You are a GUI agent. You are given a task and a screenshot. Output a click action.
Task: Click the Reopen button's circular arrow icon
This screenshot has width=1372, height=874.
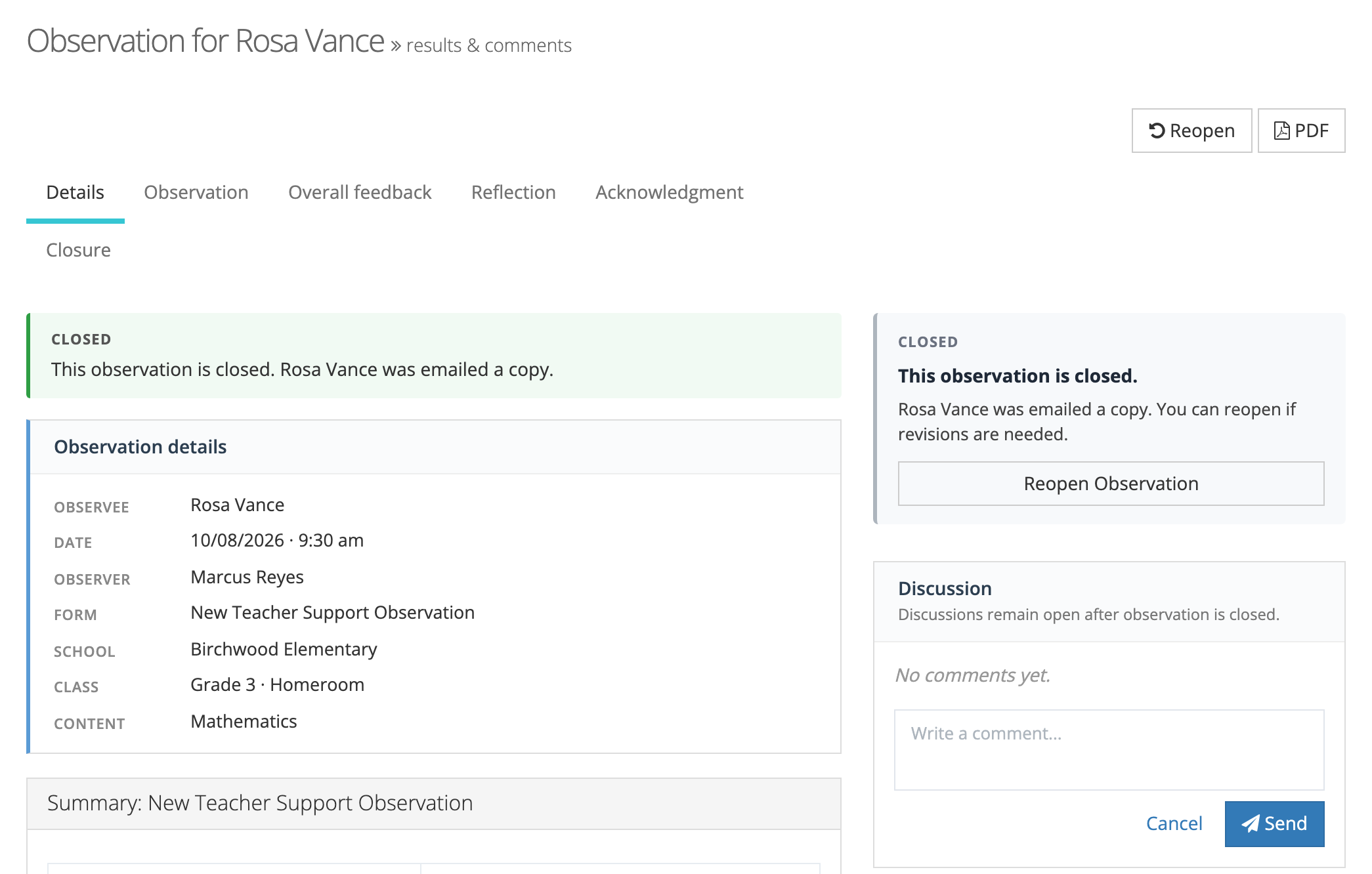[x=1157, y=131]
